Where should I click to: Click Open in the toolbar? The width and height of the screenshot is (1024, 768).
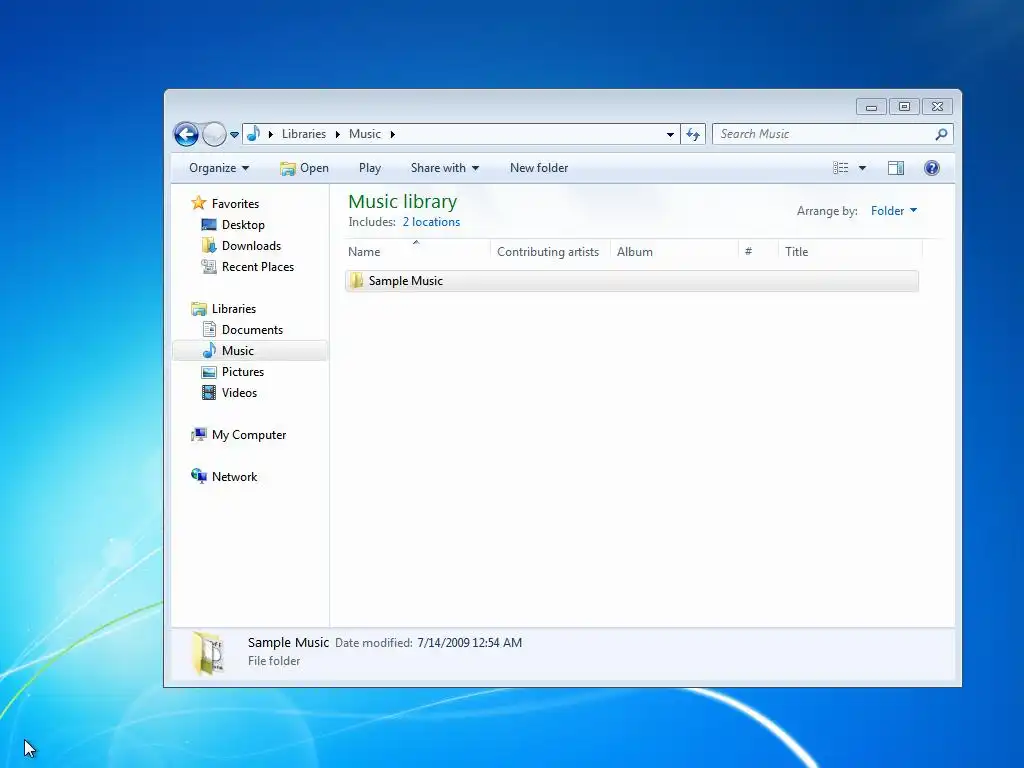pos(304,168)
